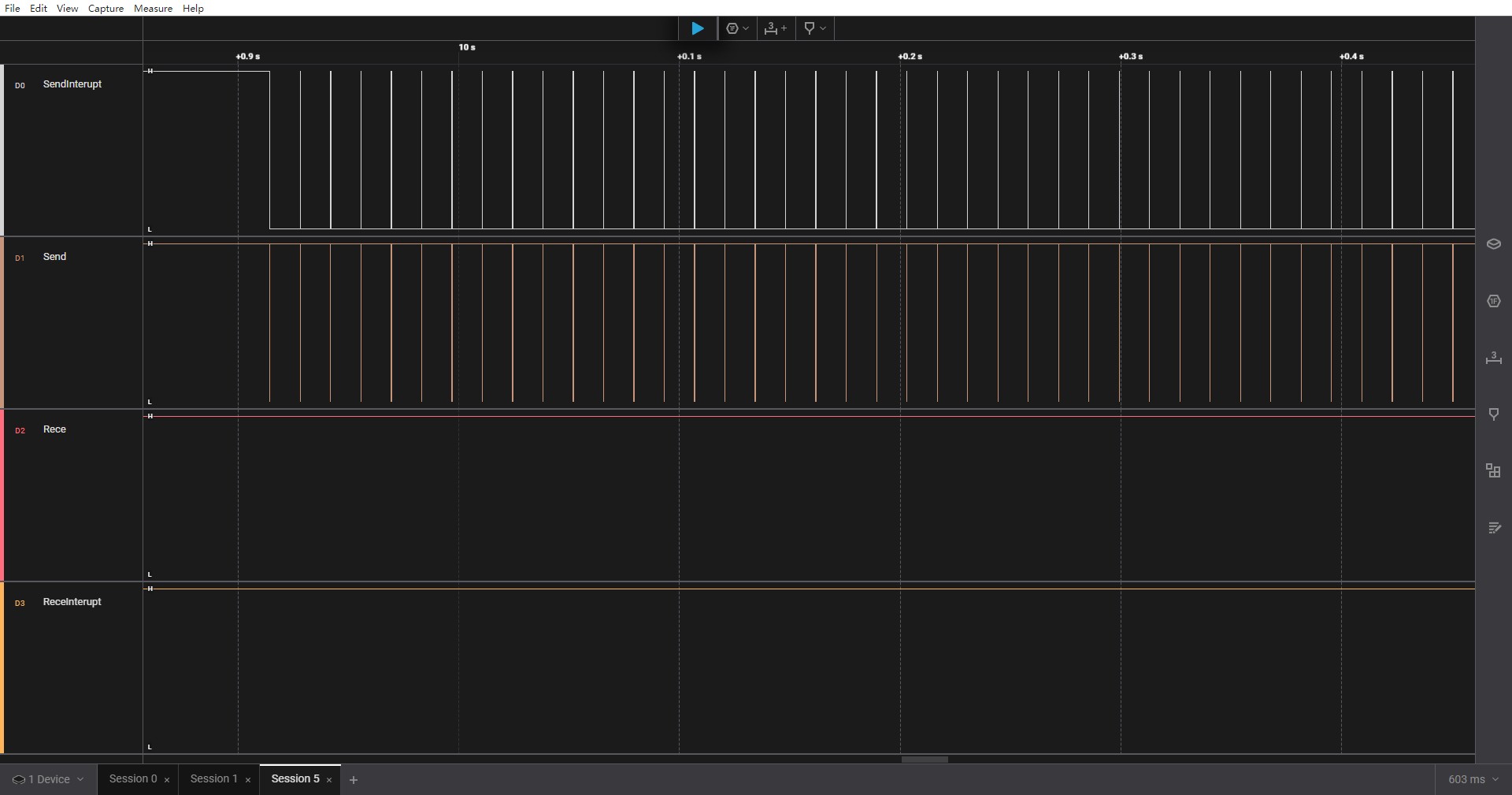Switch to the Session 1 tab
1512x795 pixels.
(213, 778)
